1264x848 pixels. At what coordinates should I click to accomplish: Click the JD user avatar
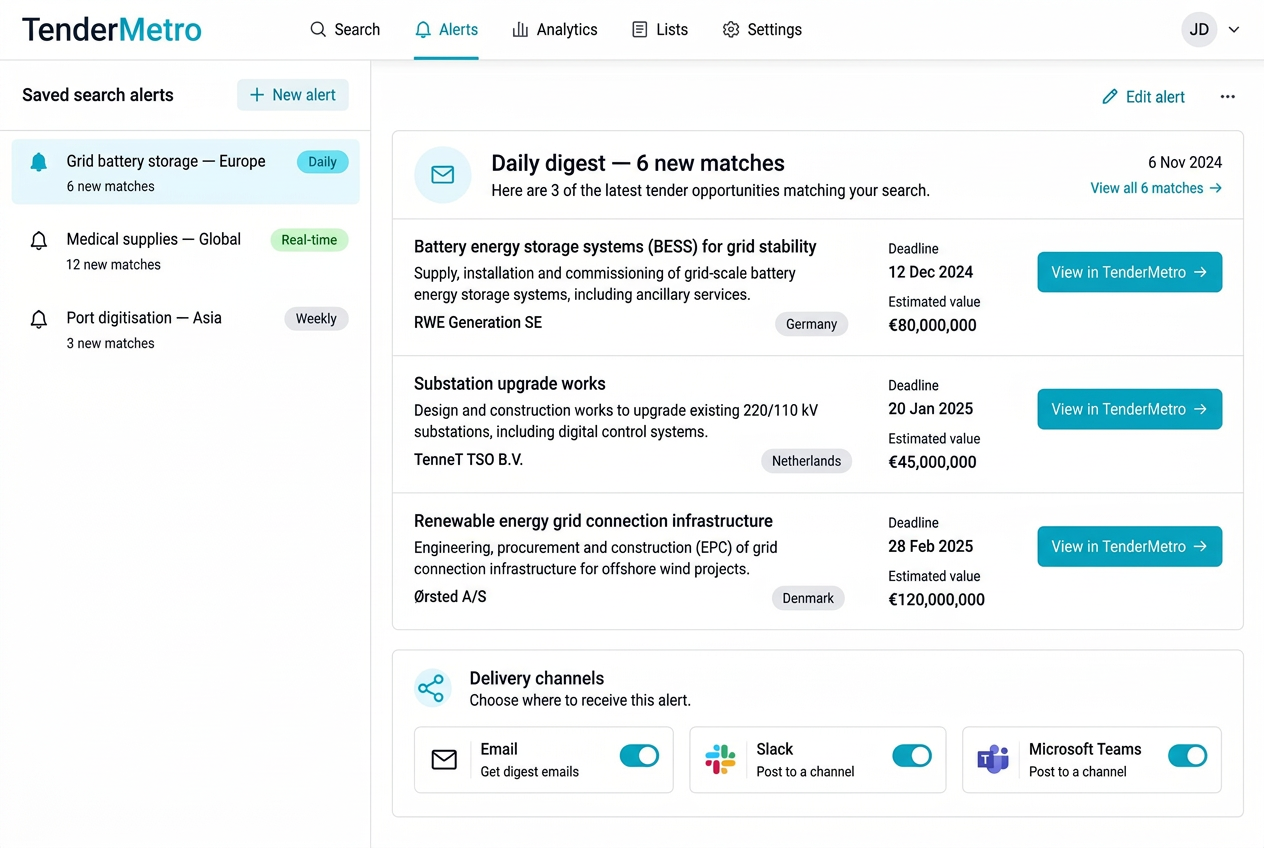pos(1199,29)
